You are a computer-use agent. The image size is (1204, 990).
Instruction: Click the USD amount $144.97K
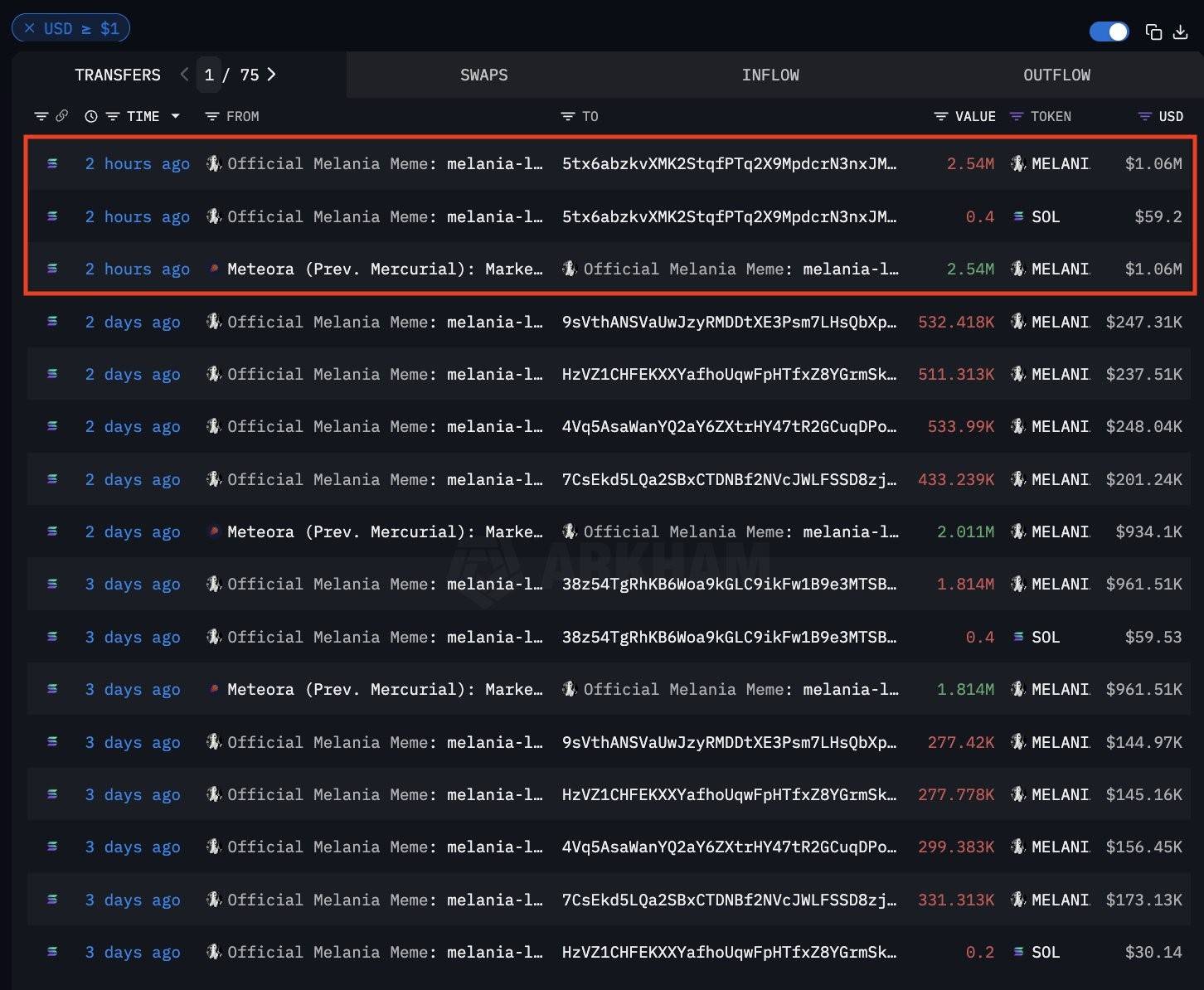(1144, 742)
